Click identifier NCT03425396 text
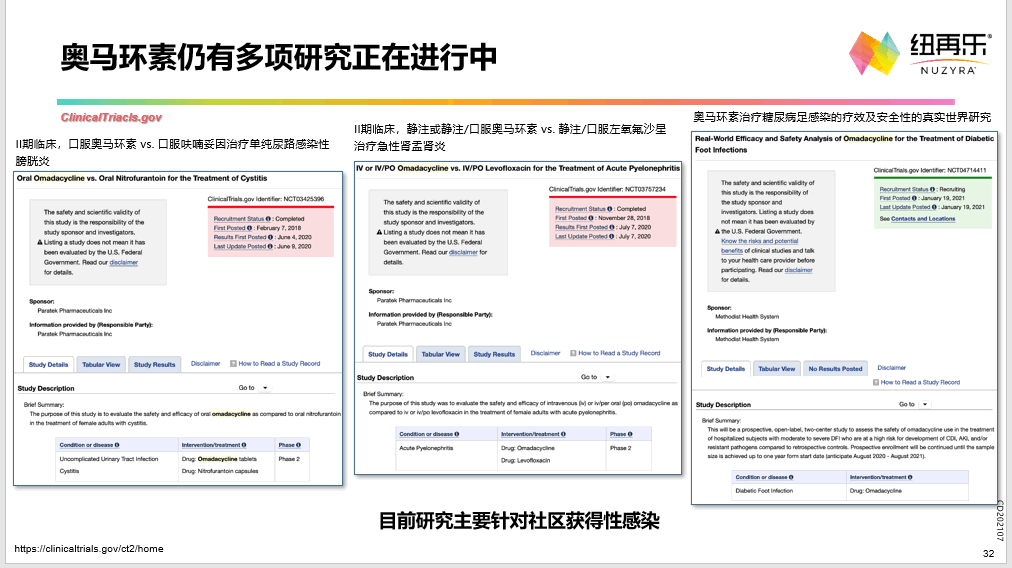1012x568 pixels. point(303,199)
